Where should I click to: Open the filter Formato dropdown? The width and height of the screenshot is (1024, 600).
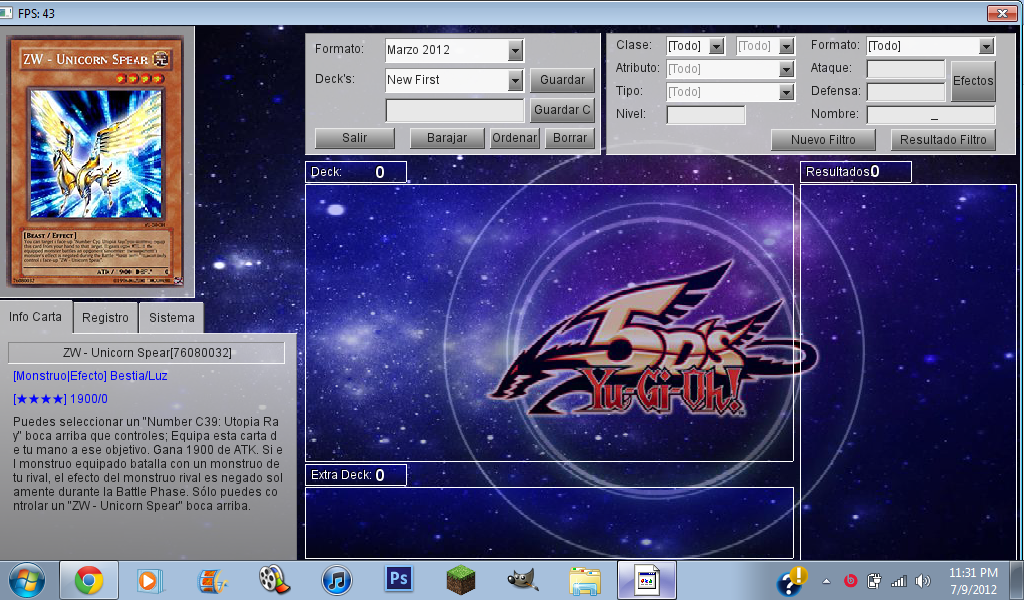tap(986, 46)
